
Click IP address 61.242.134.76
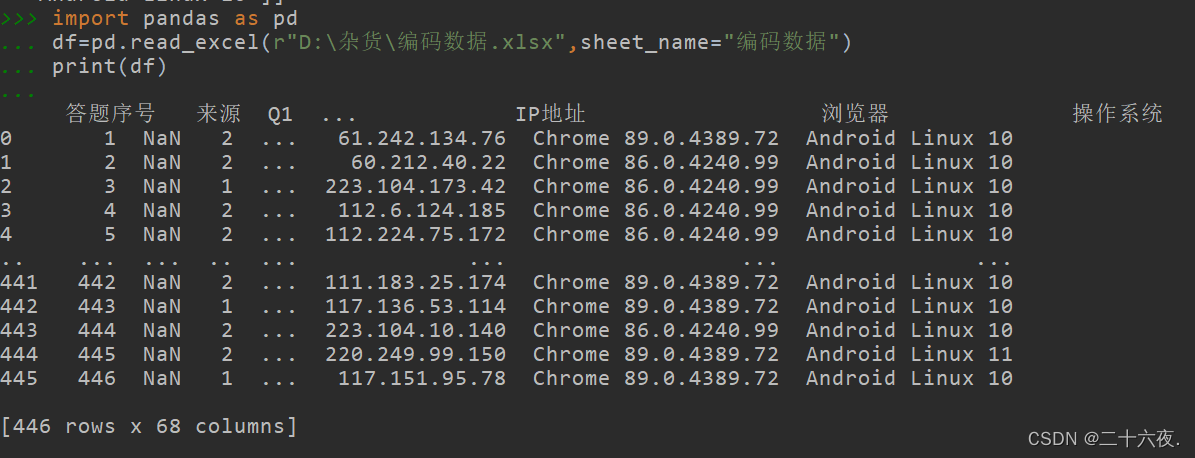pos(421,138)
